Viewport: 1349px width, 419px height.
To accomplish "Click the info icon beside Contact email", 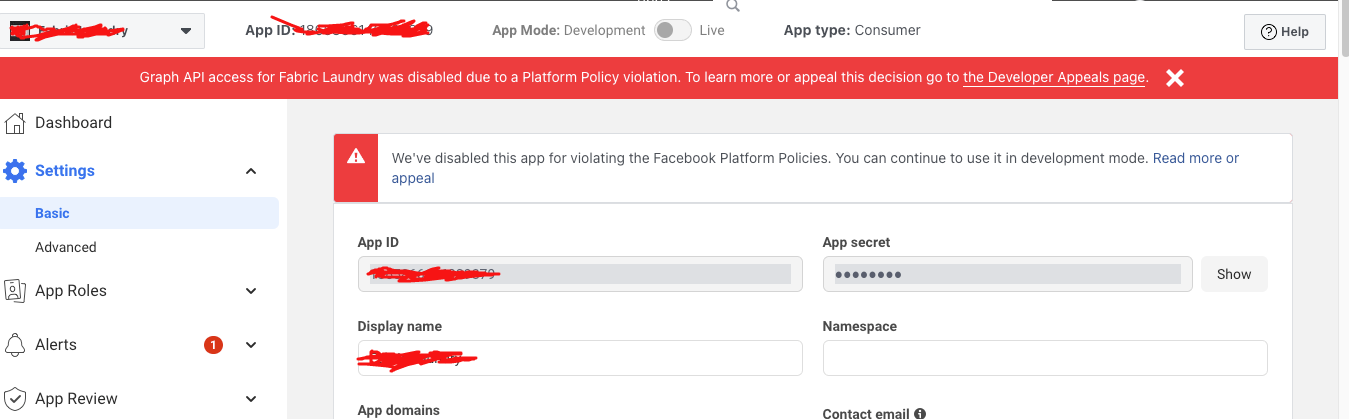I will [x=919, y=413].
